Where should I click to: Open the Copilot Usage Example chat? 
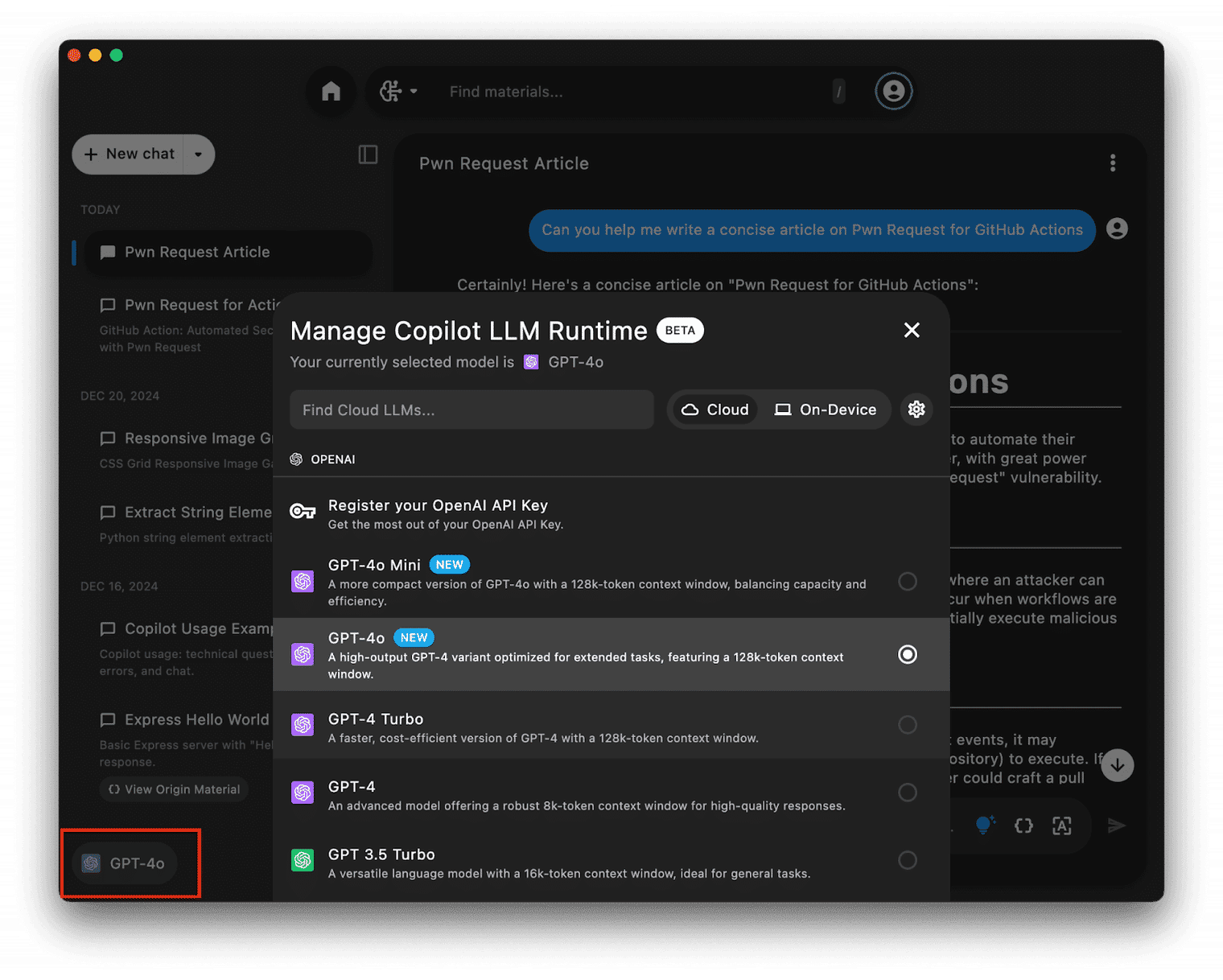187,649
